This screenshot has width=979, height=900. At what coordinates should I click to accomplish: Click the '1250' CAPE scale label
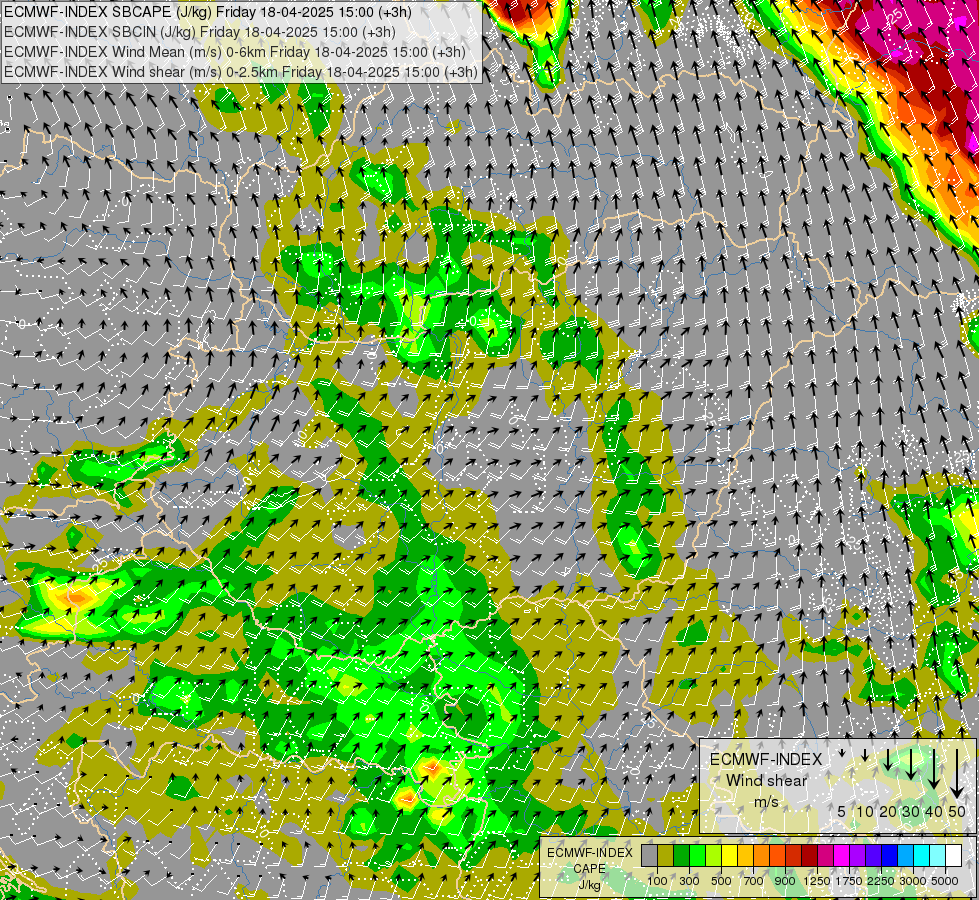click(x=817, y=881)
